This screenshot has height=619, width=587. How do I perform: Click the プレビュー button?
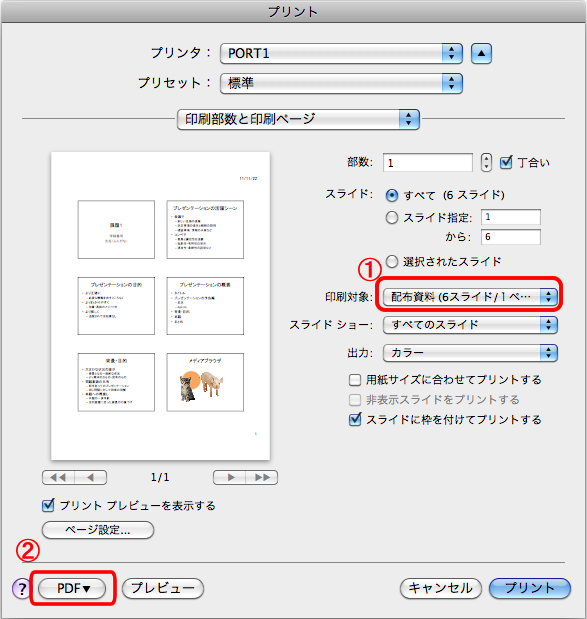point(163,589)
